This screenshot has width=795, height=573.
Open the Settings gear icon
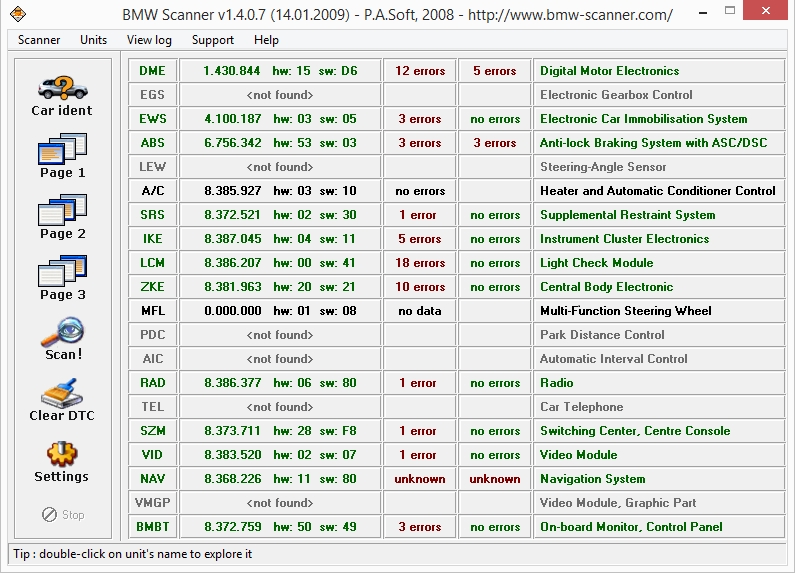pyautogui.click(x=61, y=461)
